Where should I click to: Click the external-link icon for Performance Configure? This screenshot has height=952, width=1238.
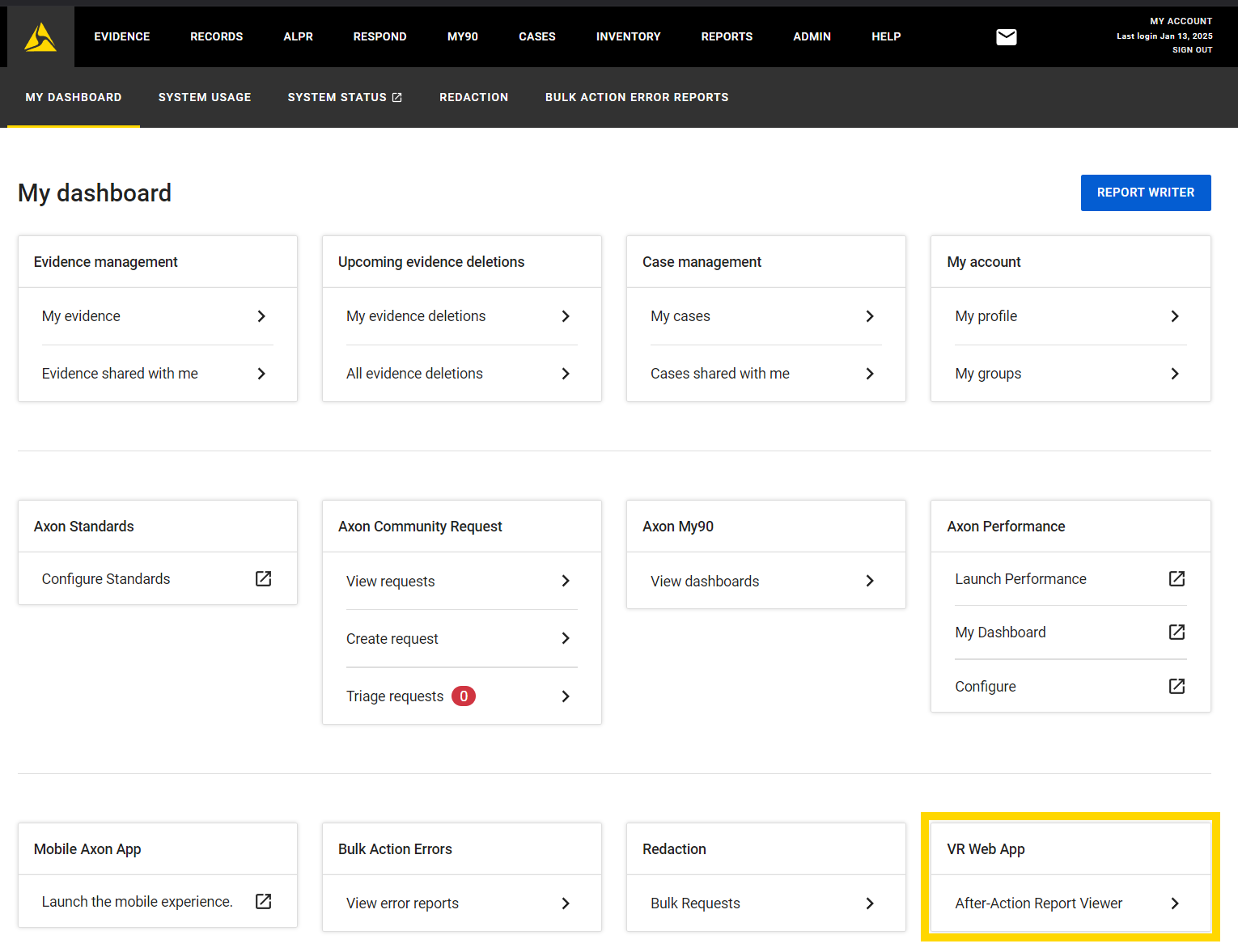click(x=1177, y=686)
